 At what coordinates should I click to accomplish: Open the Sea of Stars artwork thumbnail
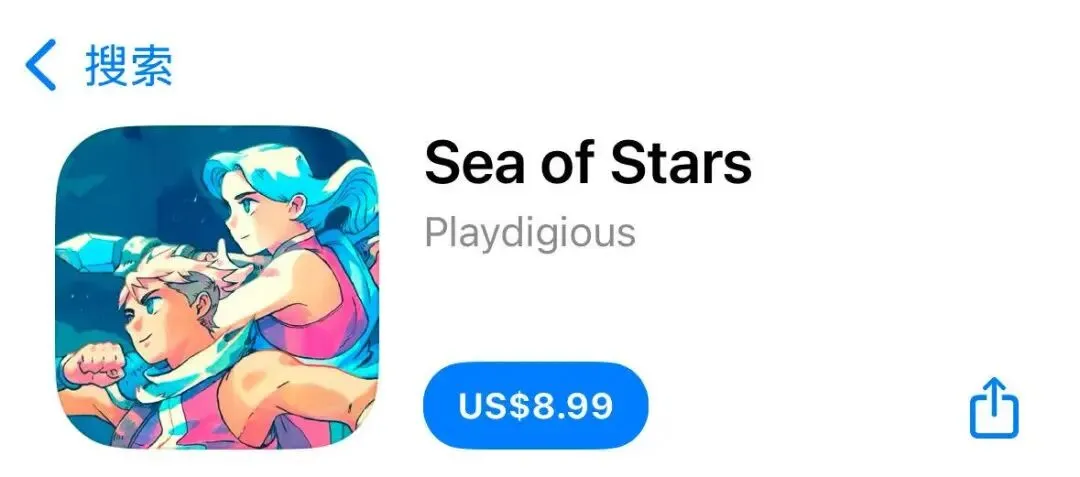(217, 287)
